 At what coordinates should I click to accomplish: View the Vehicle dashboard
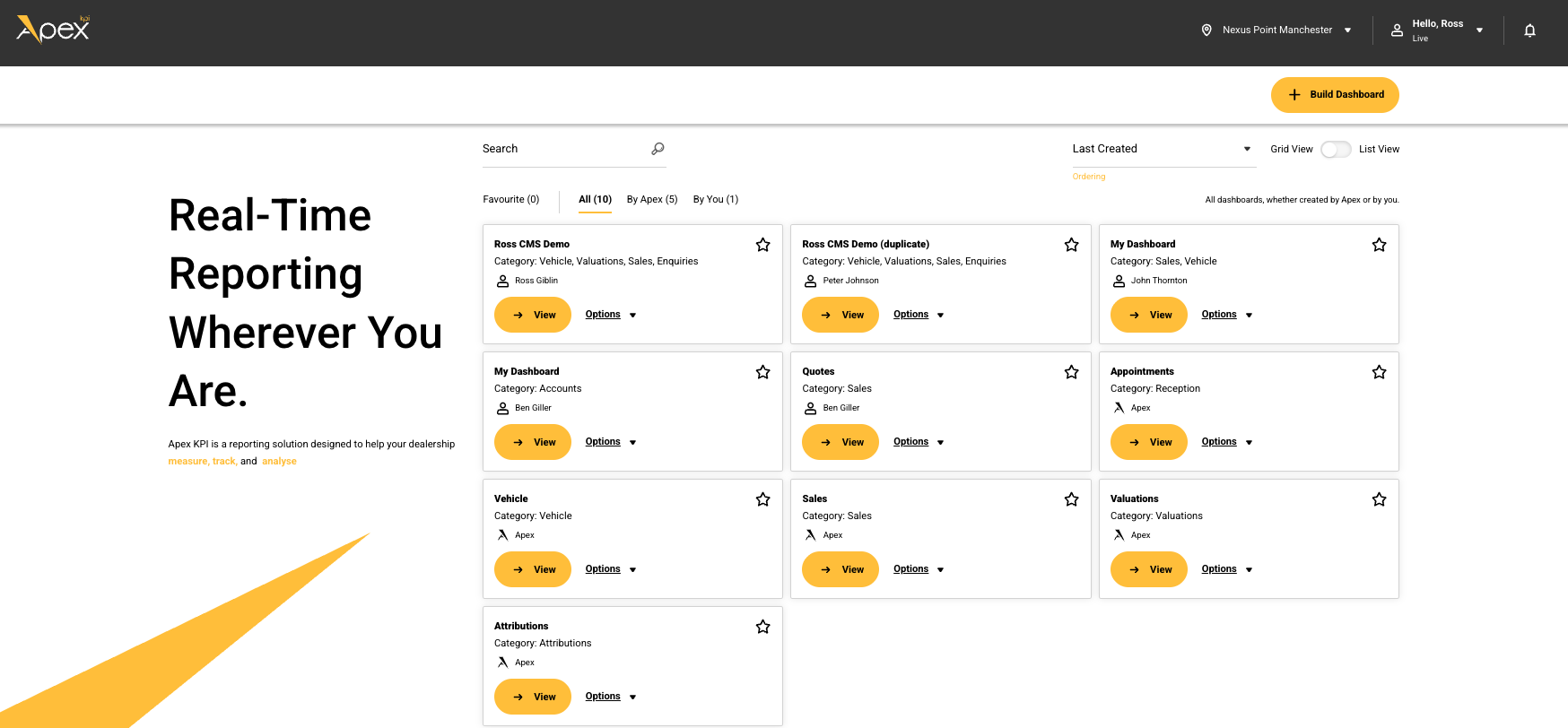[x=533, y=569]
